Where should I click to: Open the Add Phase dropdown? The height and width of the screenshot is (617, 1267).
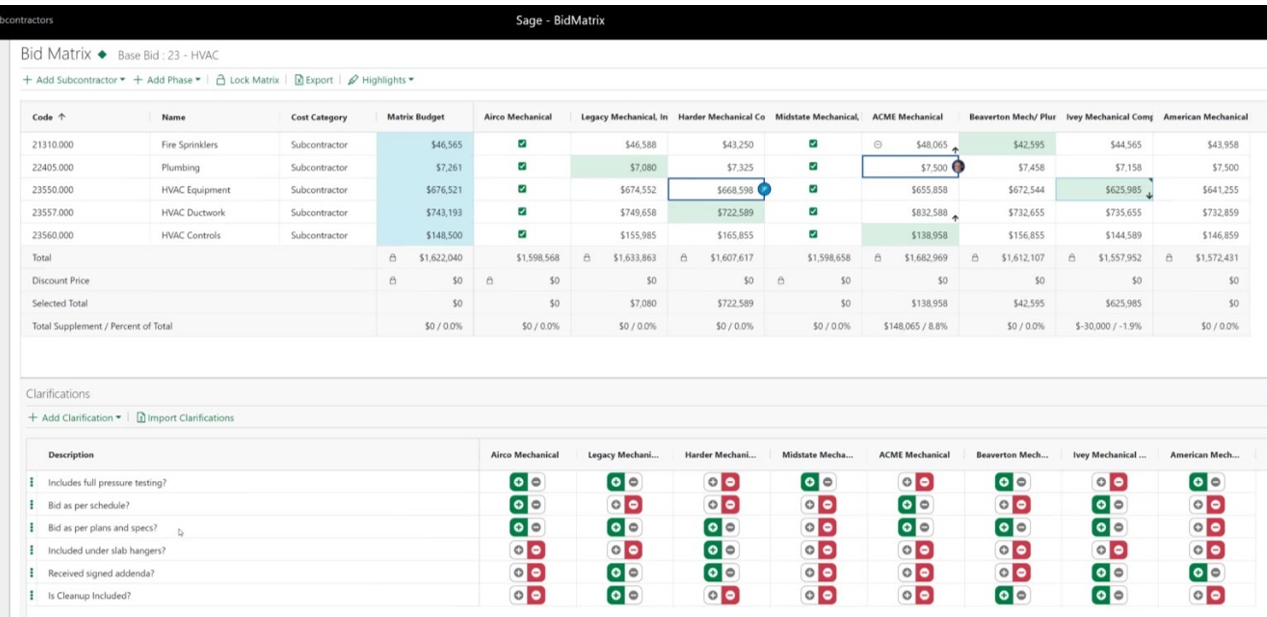(167, 80)
